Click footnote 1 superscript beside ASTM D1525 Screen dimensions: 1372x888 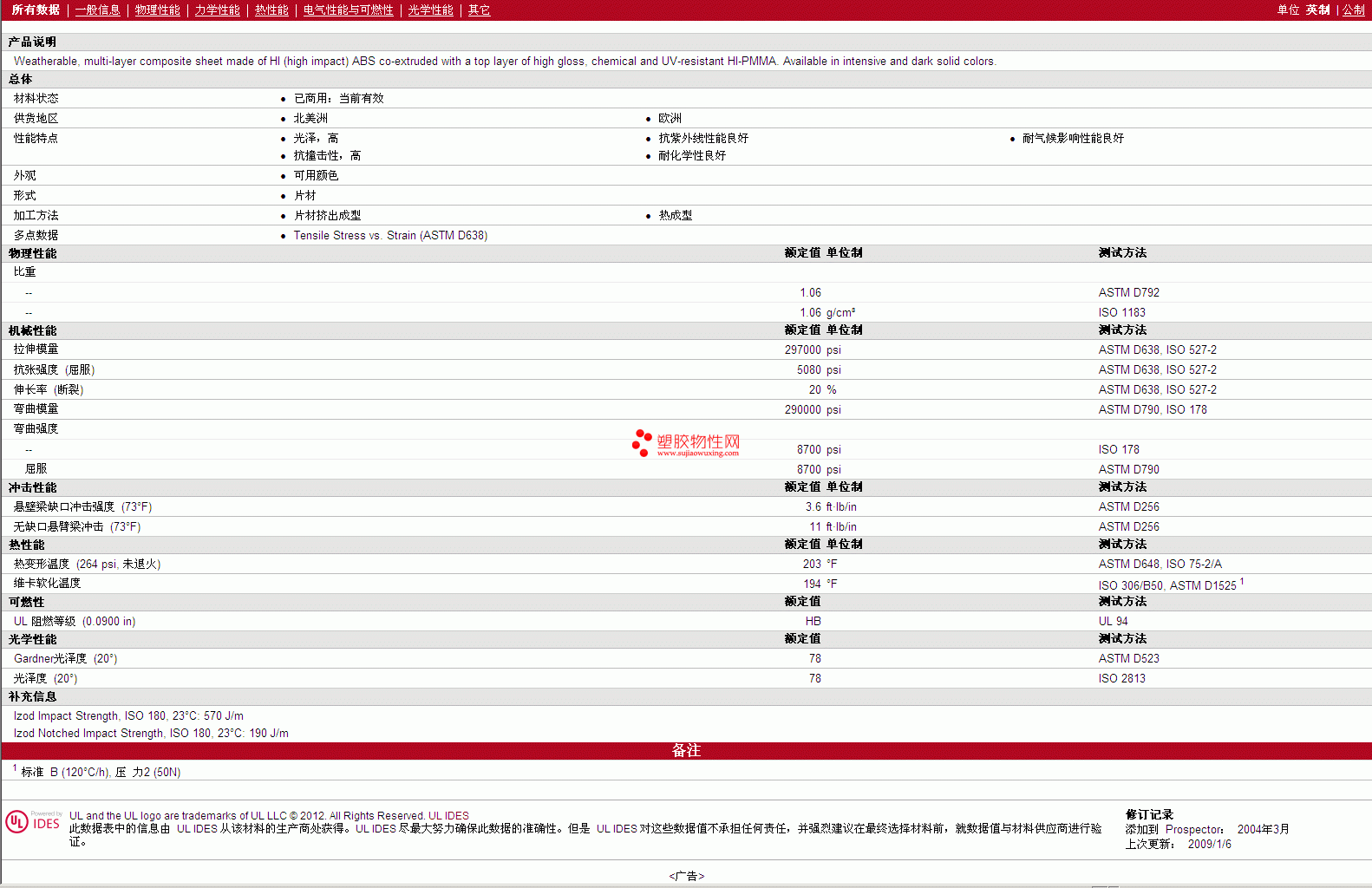point(1242,582)
